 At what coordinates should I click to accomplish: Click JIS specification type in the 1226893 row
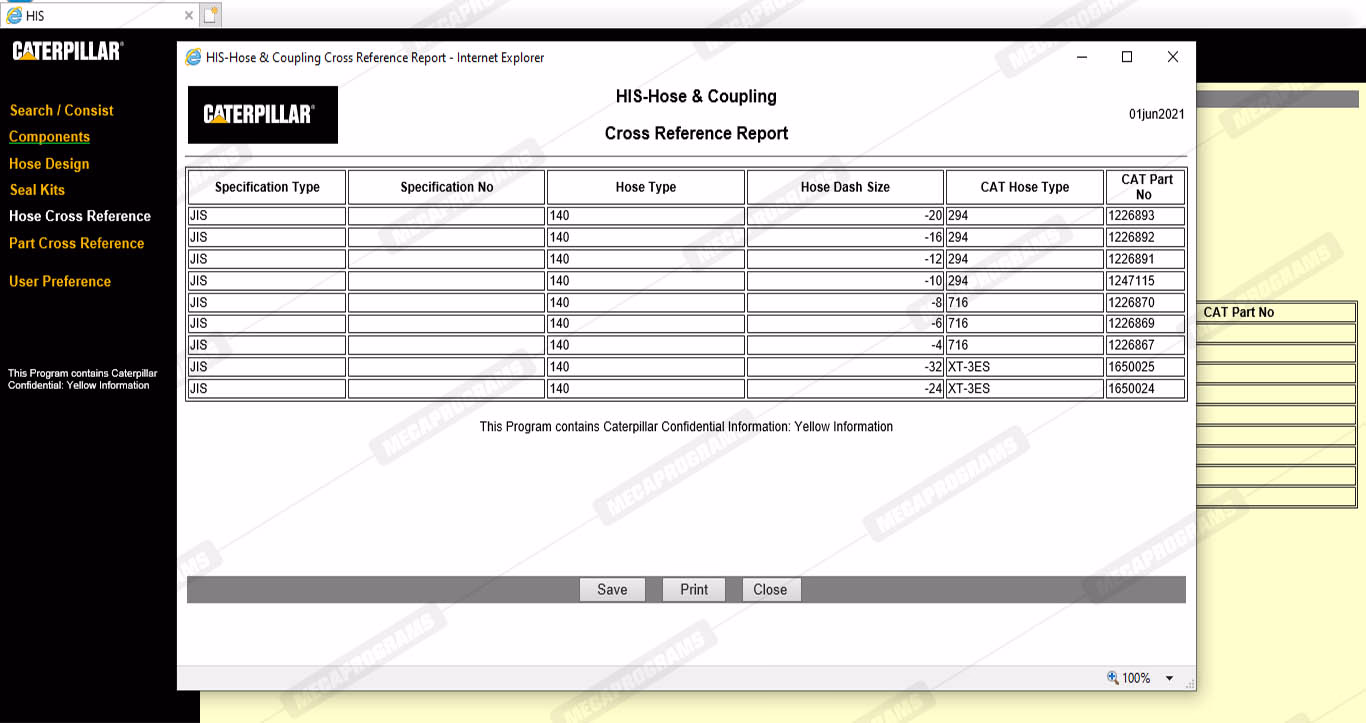(267, 216)
